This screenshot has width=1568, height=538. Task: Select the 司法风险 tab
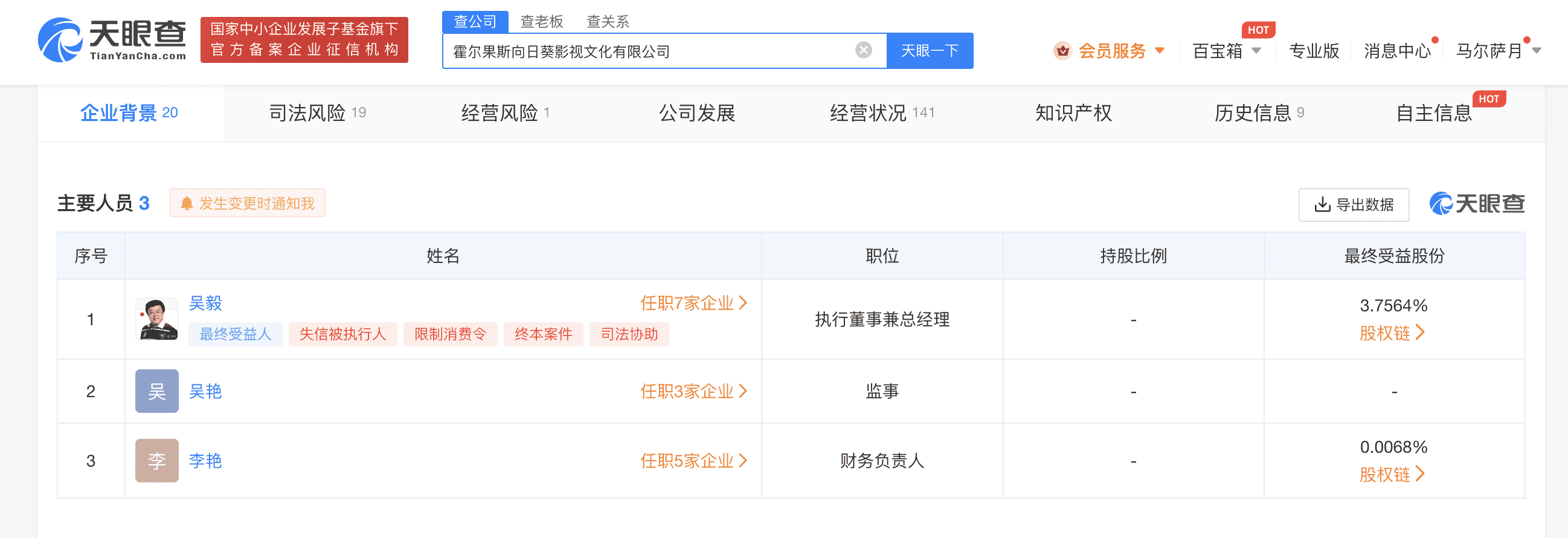tap(318, 112)
